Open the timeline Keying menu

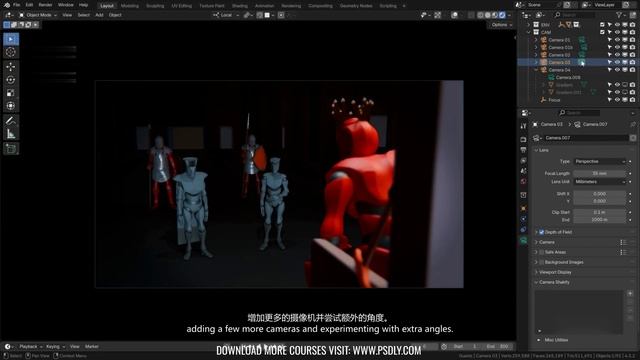[x=55, y=347]
